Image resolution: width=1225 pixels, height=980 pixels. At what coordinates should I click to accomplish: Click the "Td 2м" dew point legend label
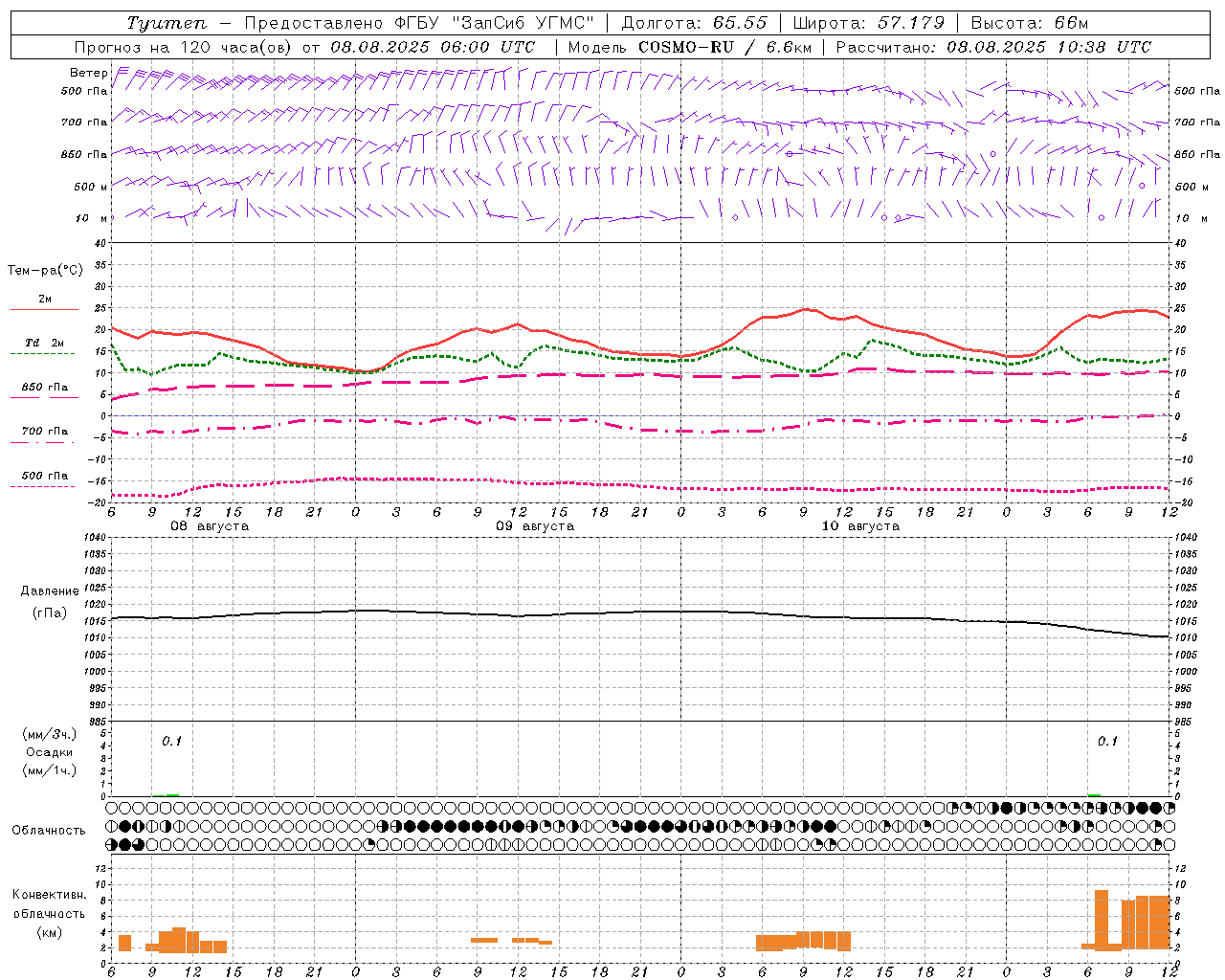coord(45,343)
